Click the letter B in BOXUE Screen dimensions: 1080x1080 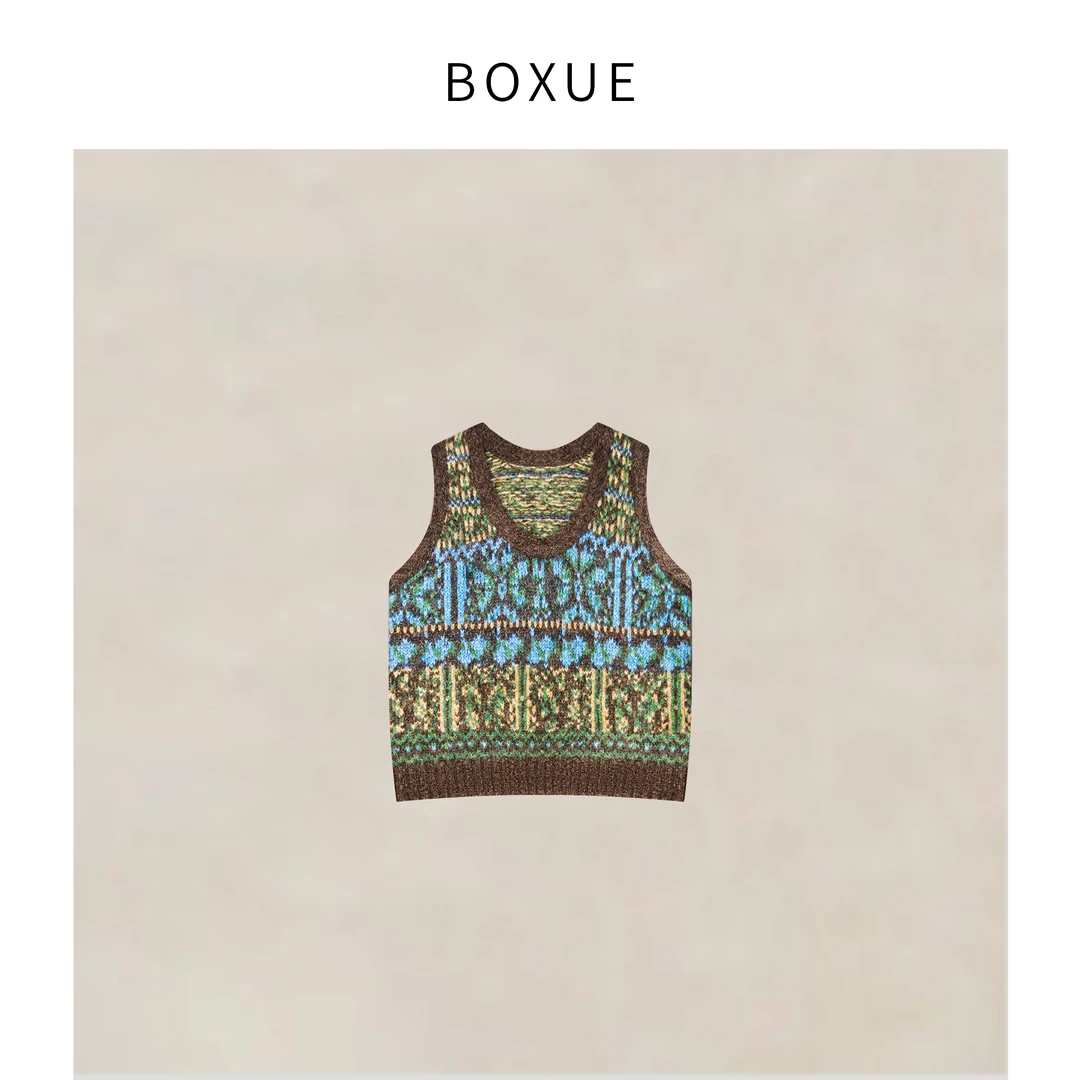[459, 83]
